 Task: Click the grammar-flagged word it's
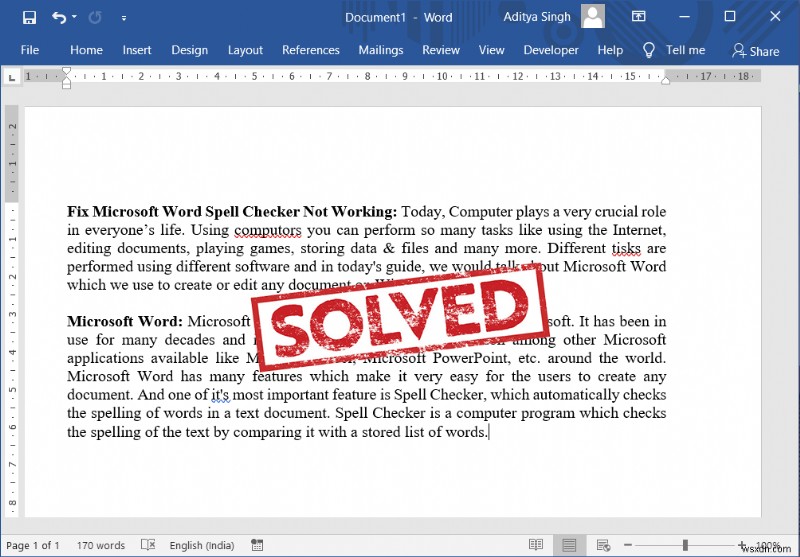coord(220,395)
